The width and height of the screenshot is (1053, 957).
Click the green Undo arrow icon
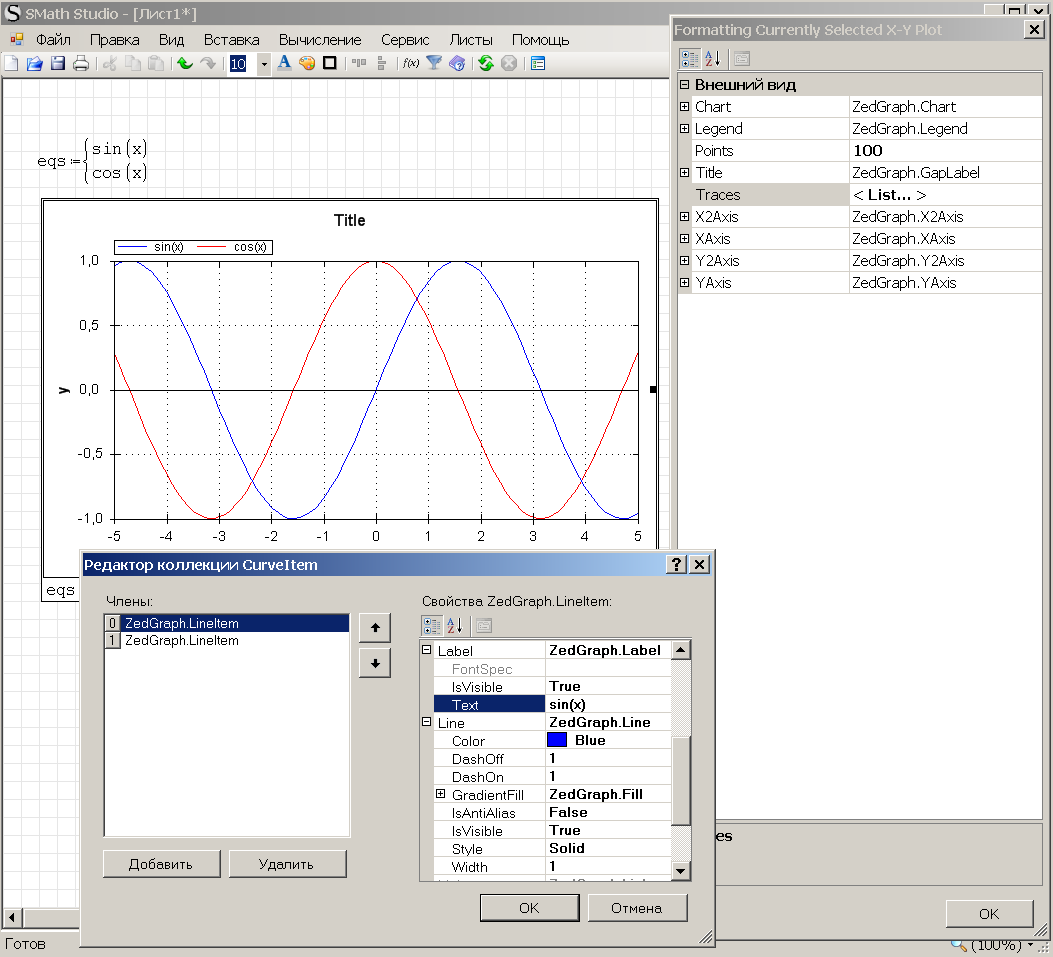(185, 64)
